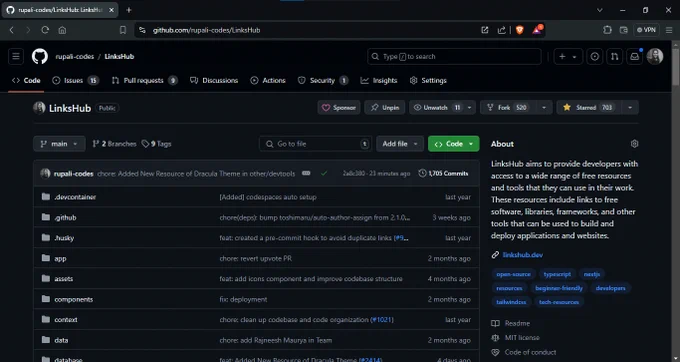This screenshot has height=362, width=680.
Task: Open the app folder
Action: click(60, 259)
